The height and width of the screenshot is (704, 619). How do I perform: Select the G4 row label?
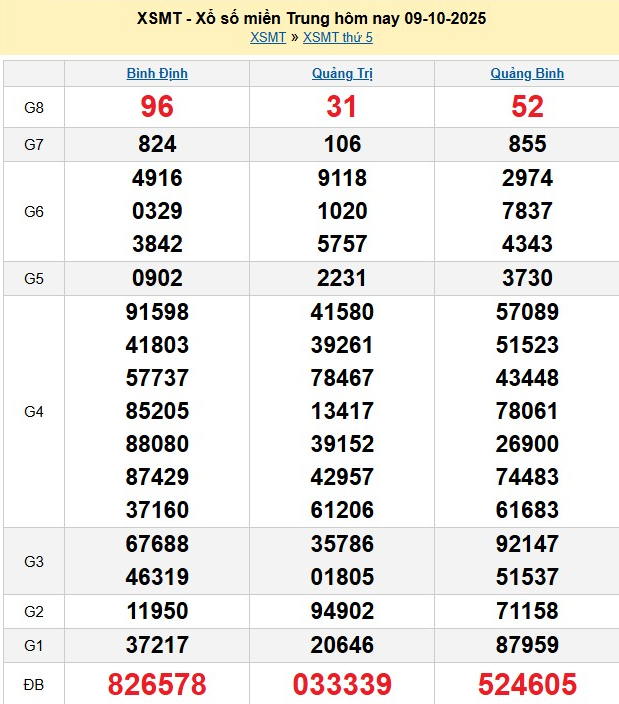34,411
